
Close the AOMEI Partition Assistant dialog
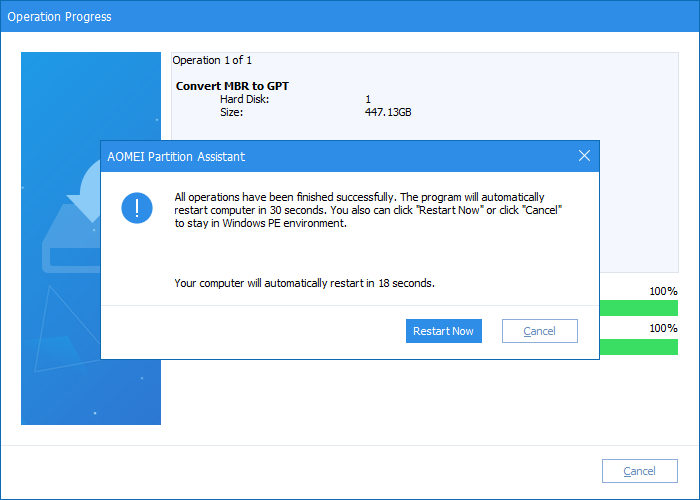coord(584,156)
